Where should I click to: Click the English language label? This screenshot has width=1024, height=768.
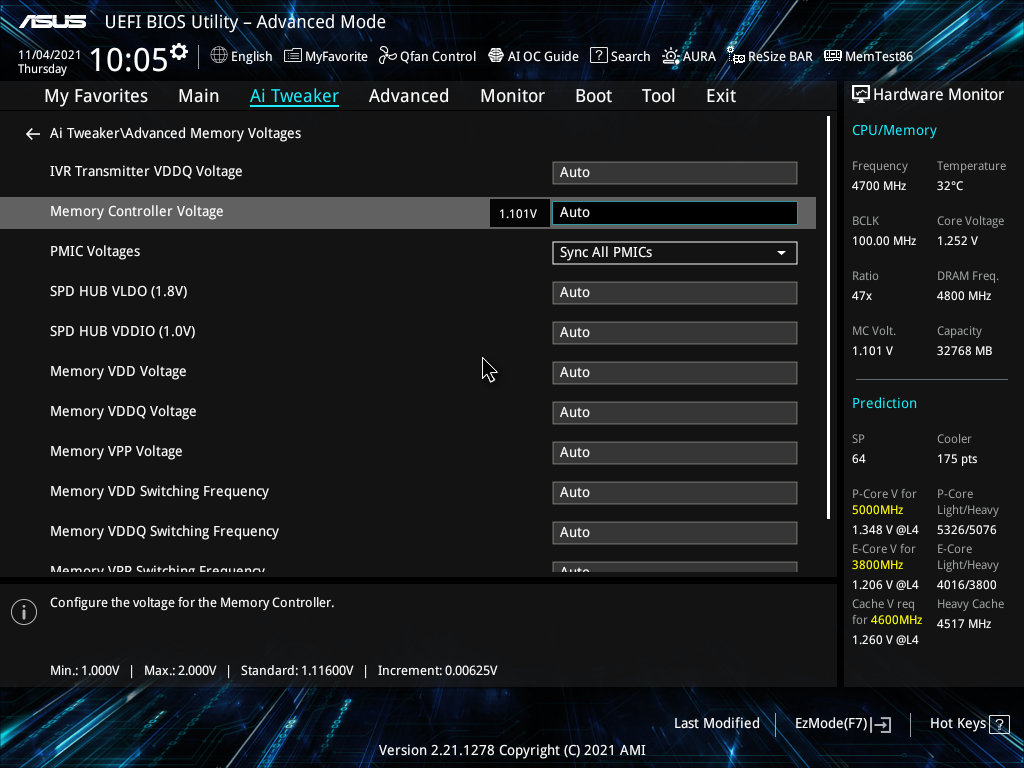click(251, 57)
